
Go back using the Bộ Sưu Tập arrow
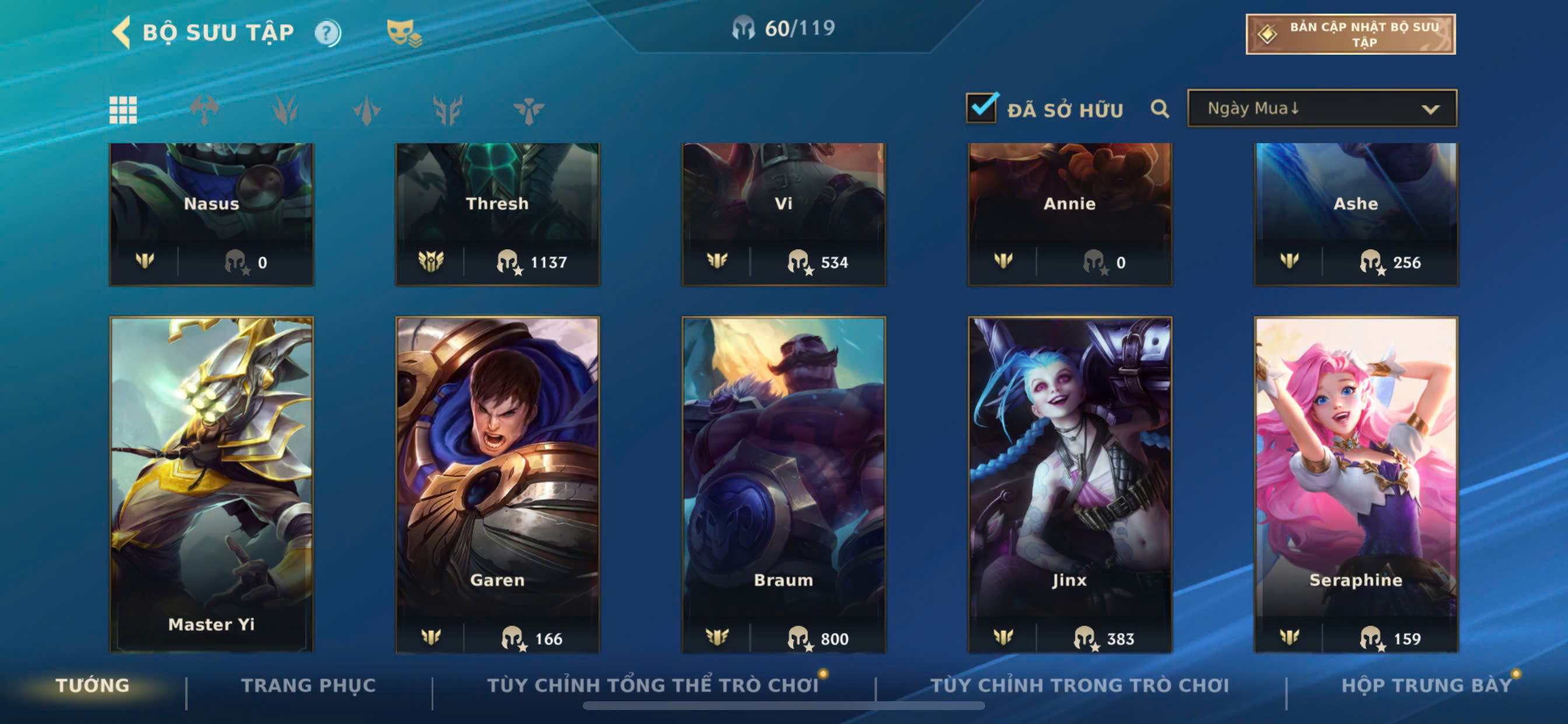pyautogui.click(x=121, y=31)
